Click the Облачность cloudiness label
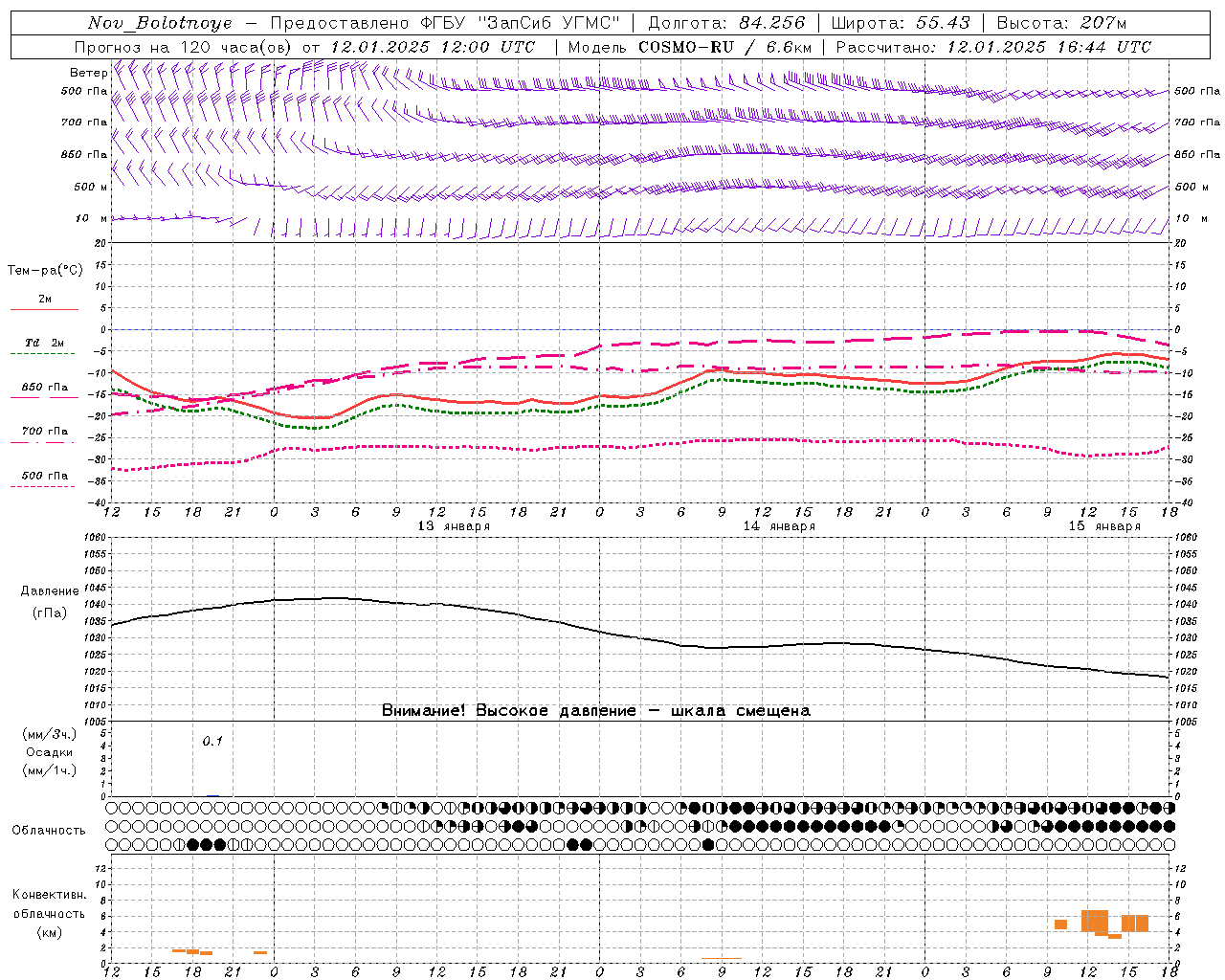Image resolution: width=1225 pixels, height=980 pixels. [x=49, y=830]
